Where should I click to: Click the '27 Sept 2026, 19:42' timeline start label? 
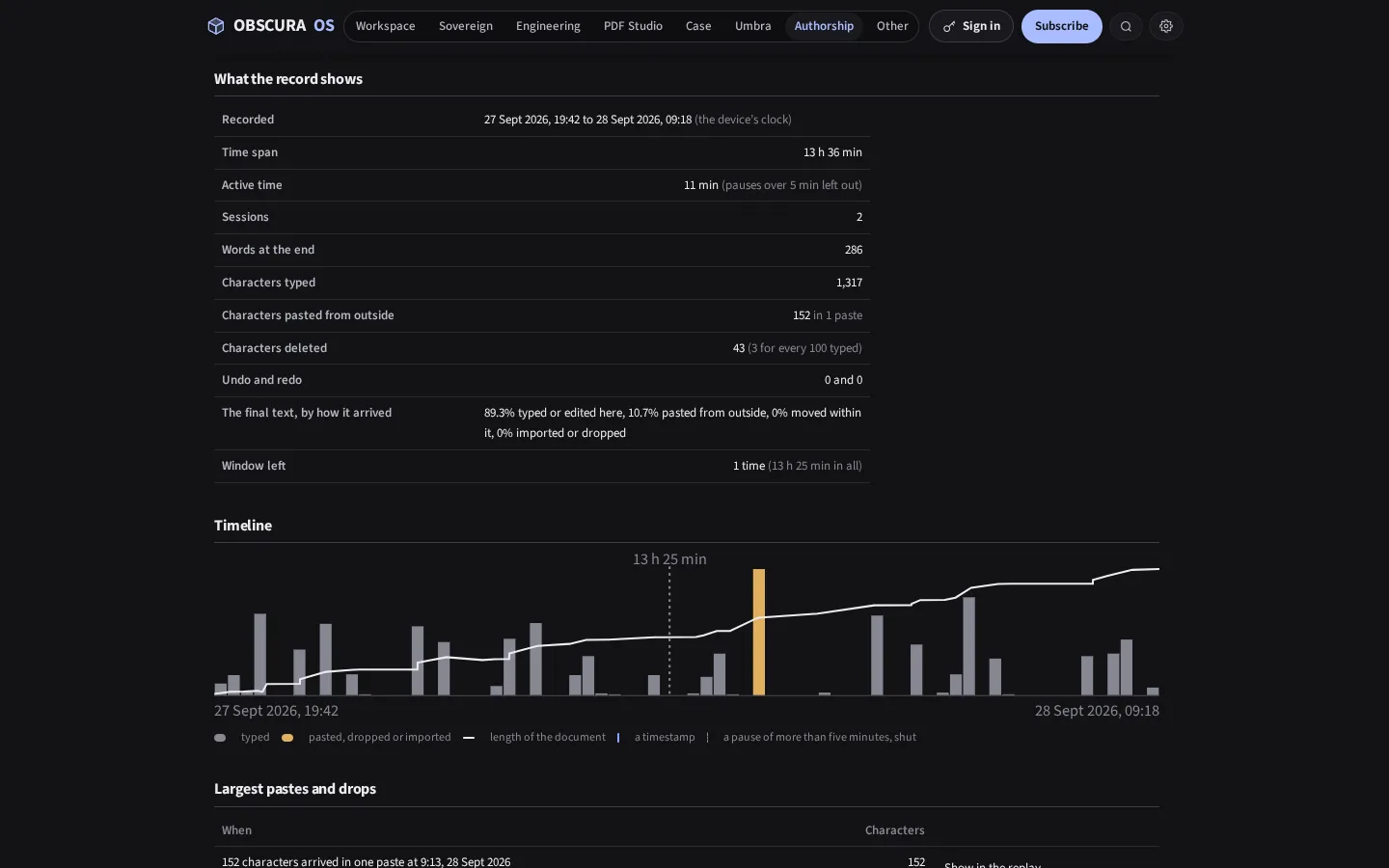point(276,711)
